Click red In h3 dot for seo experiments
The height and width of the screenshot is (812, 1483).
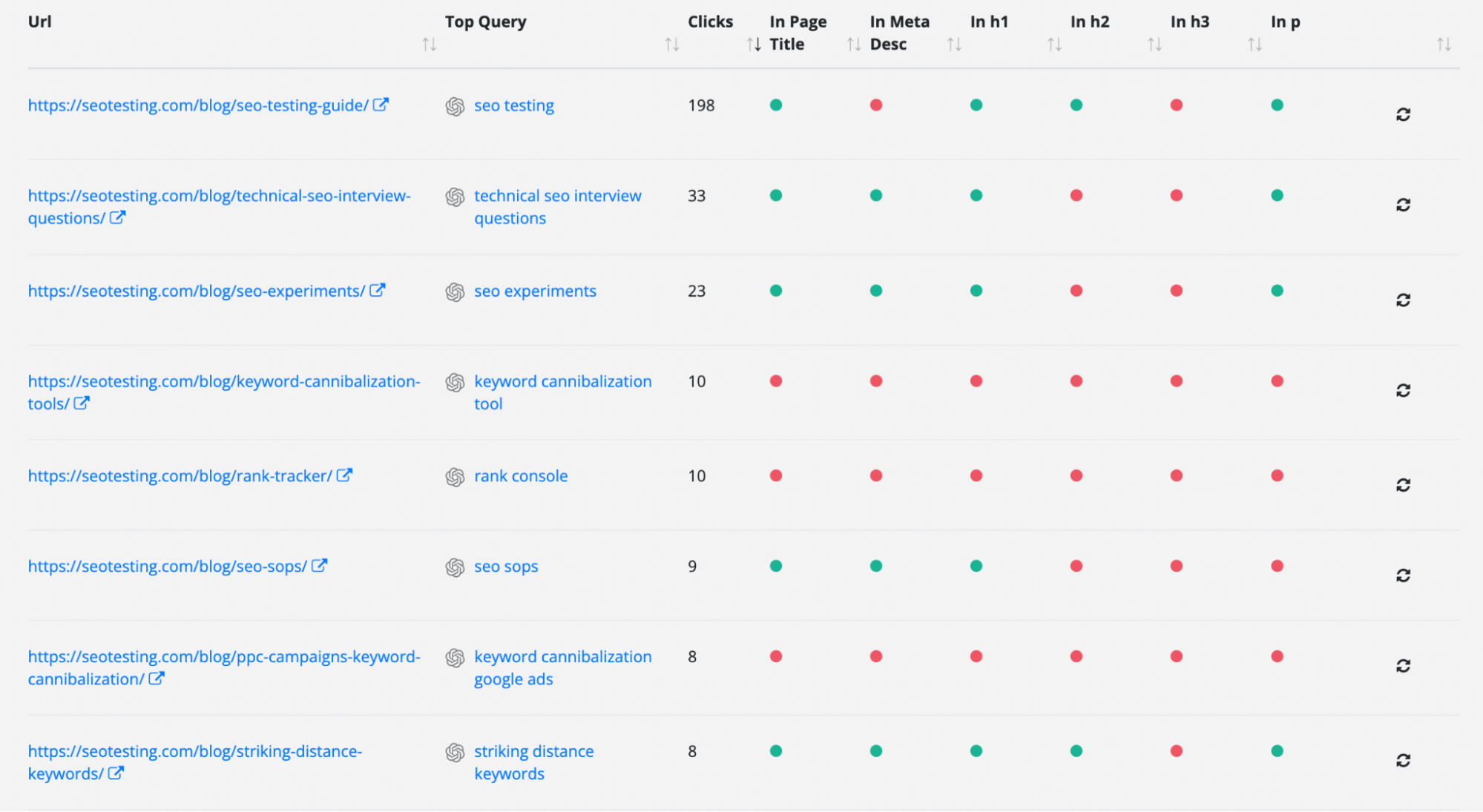tap(1177, 291)
